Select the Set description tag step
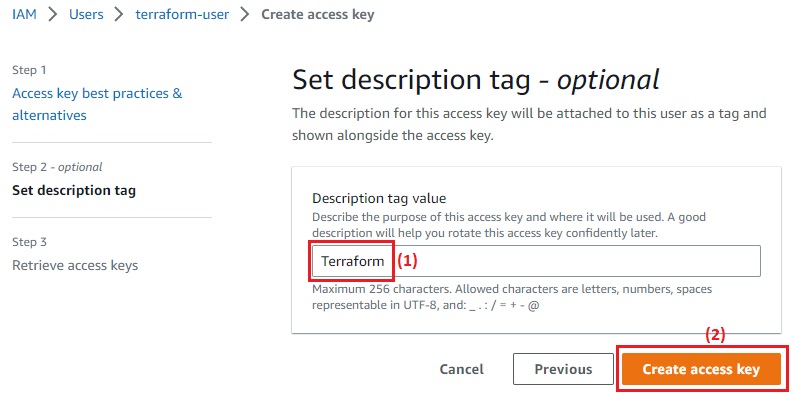 74,191
